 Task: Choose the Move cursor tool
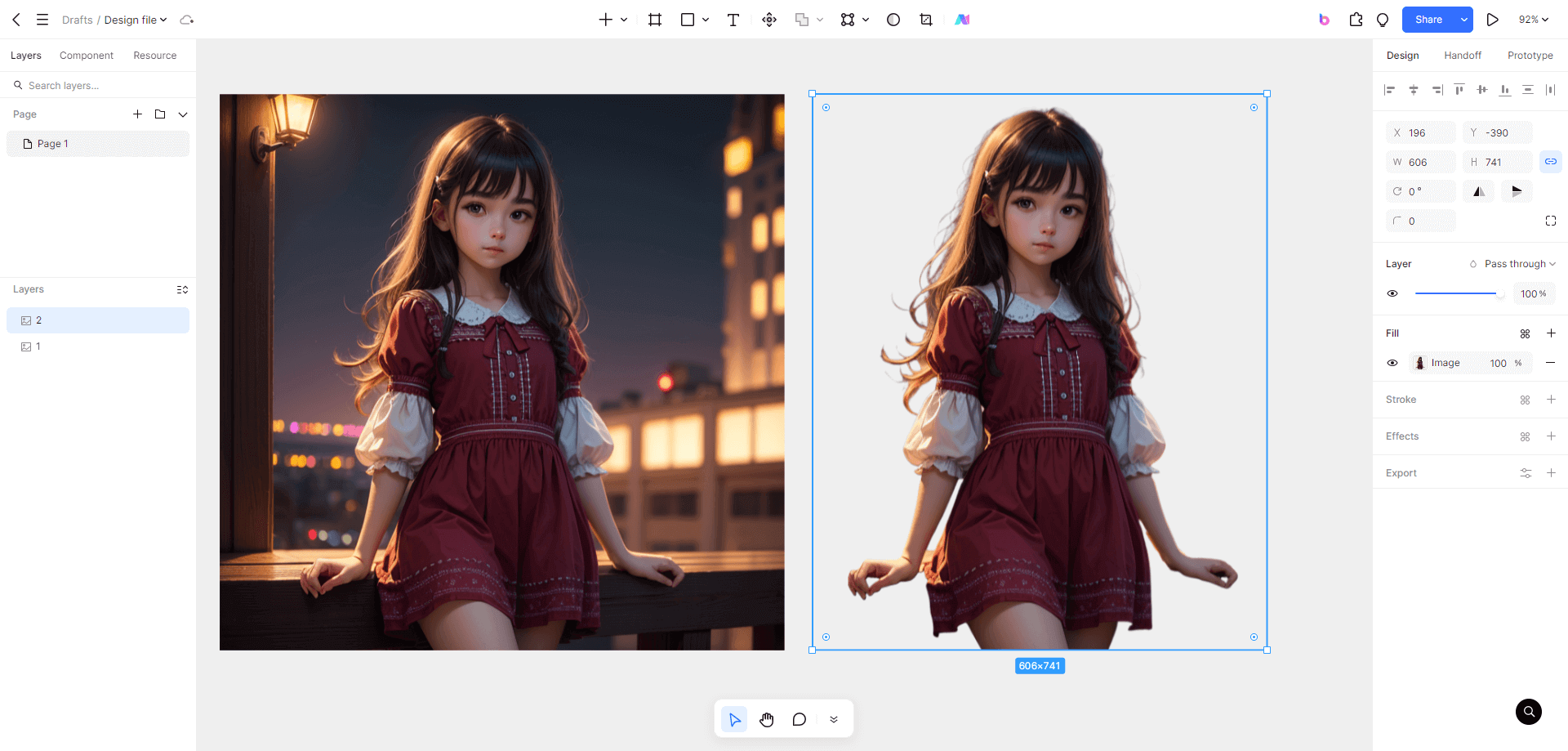pyautogui.click(x=734, y=719)
